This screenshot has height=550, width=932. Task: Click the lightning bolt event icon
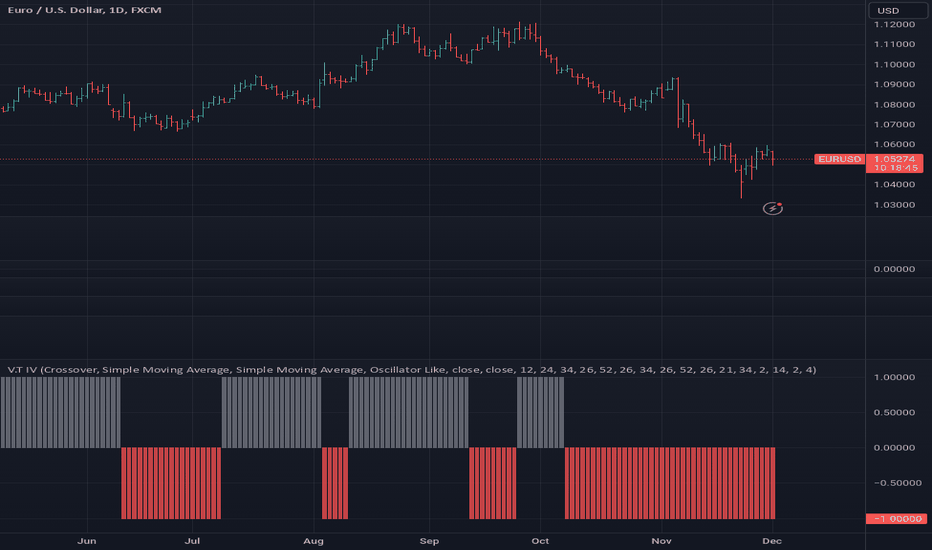tap(773, 208)
